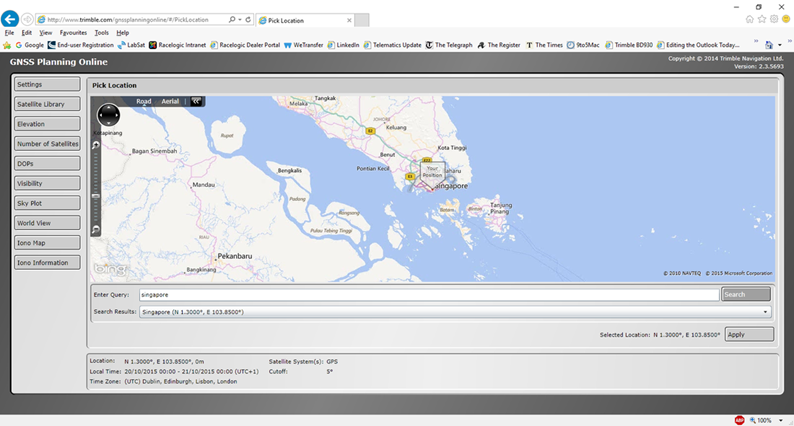Collapse the map style bar chevron
This screenshot has width=794, height=426.
pos(196,101)
